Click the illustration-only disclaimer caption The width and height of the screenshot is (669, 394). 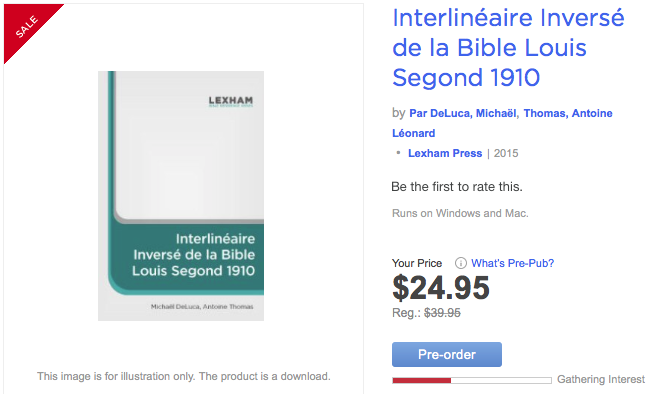pos(183,376)
